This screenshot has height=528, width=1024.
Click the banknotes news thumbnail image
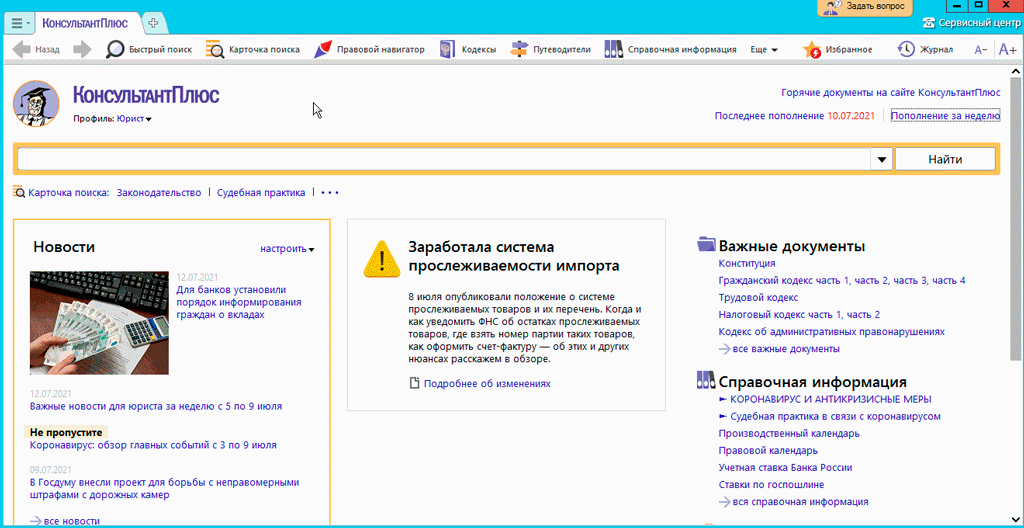point(99,323)
